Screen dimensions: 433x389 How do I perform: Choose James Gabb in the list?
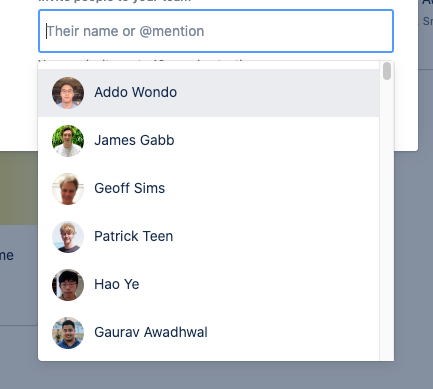pos(209,141)
